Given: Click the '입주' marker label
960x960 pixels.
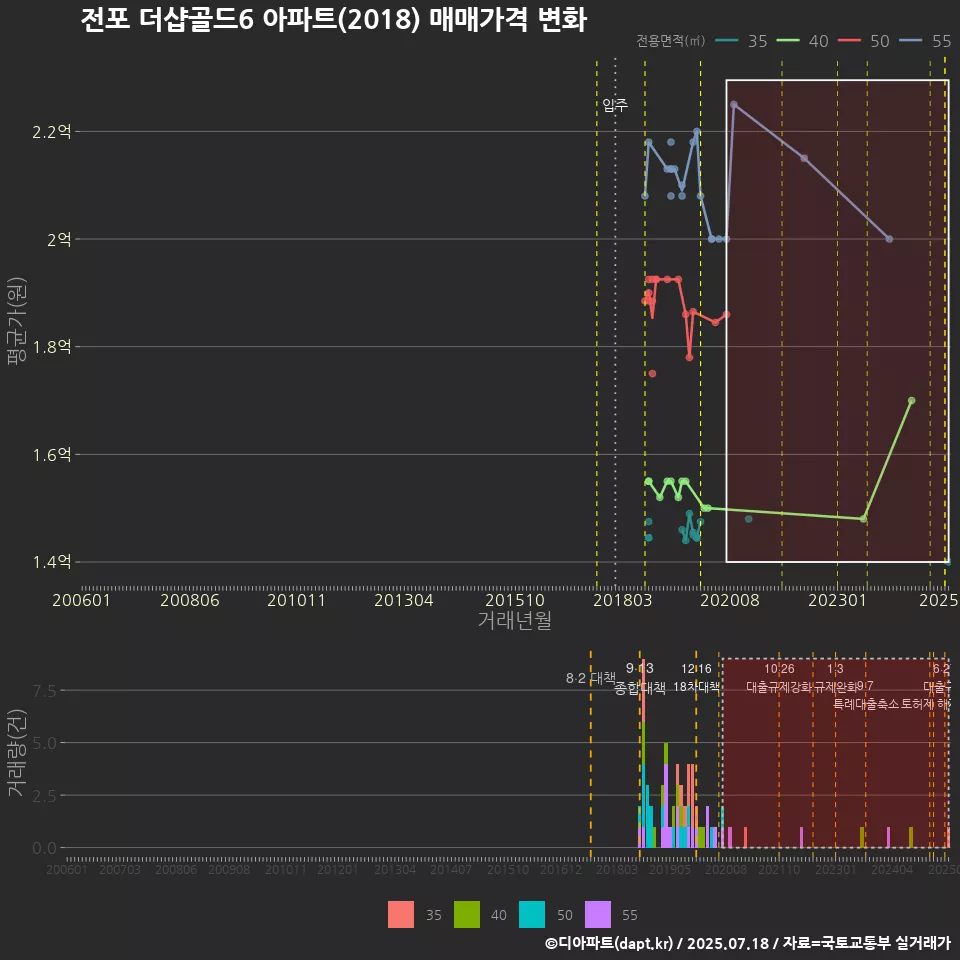Looking at the screenshot, I should tap(615, 105).
